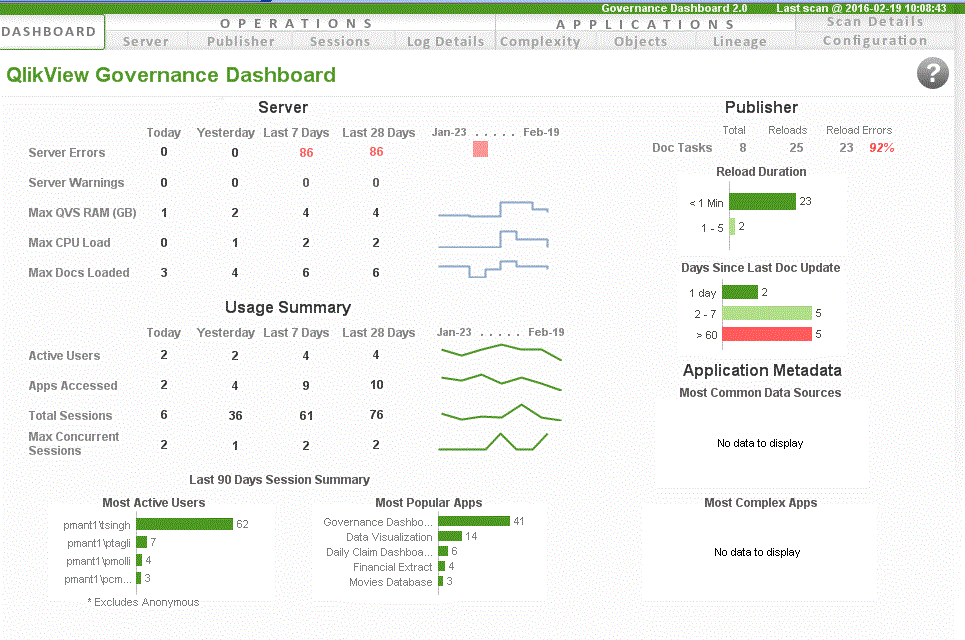Screen dimensions: 965x640
Task: Click the Max Docs Loaded label
Action: (79, 272)
